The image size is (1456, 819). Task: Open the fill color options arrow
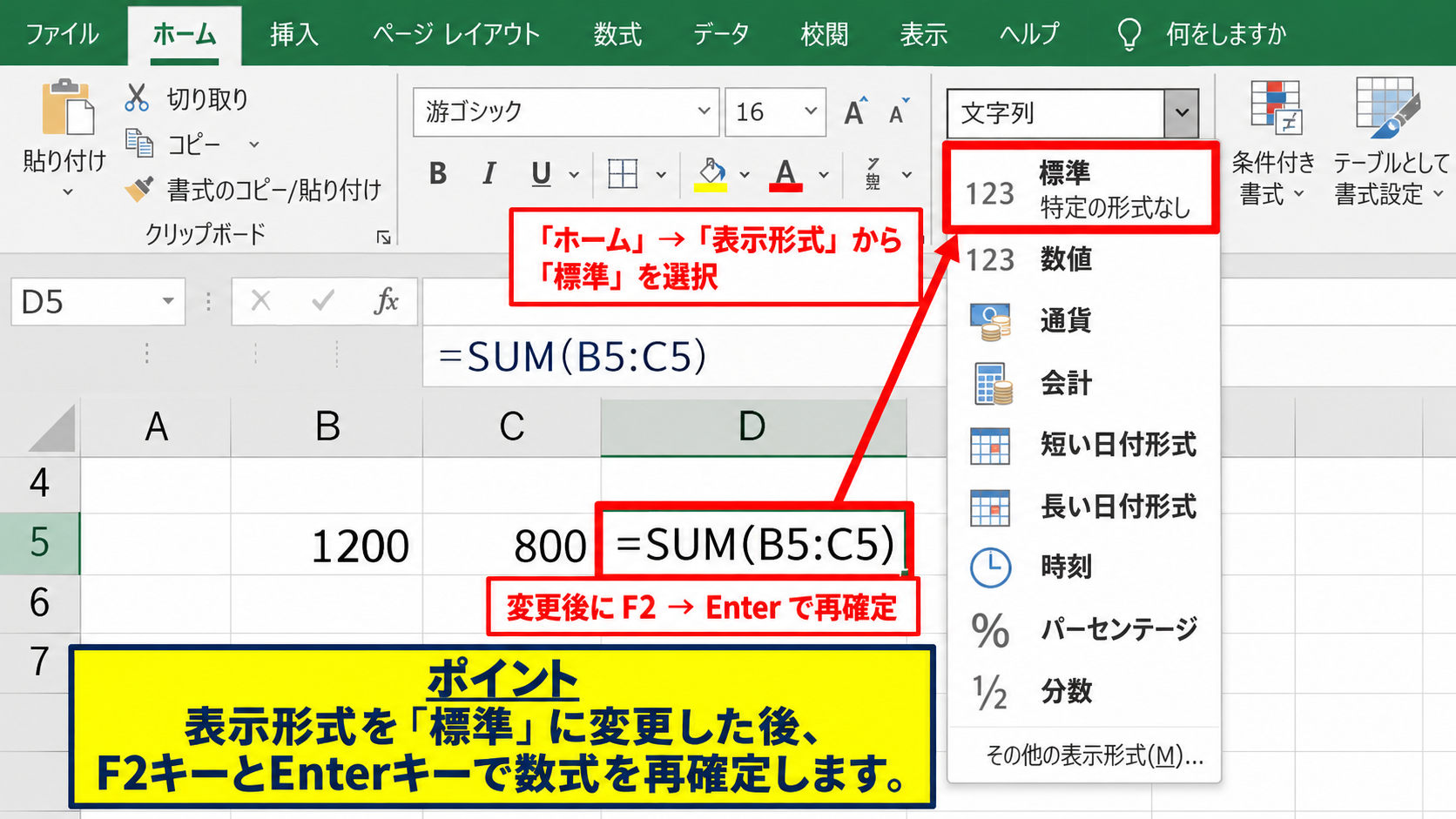pos(745,175)
